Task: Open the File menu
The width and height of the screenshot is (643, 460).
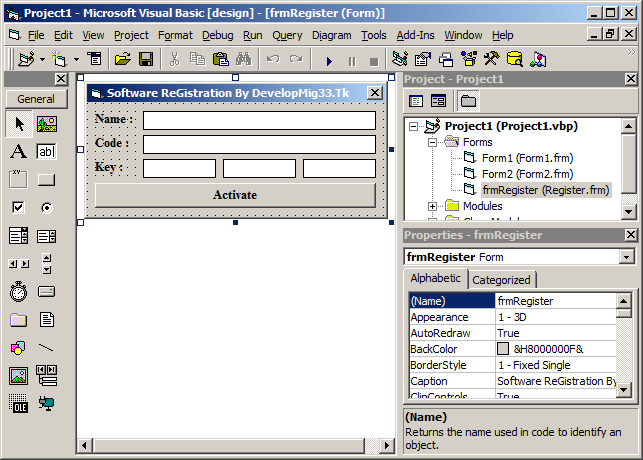Action: (36, 35)
